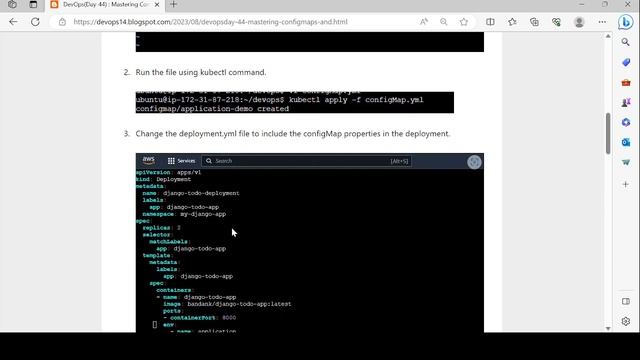This screenshot has height=360, width=640.
Task: Click 'configmap/application-demo created' line
Action: [x=212, y=109]
